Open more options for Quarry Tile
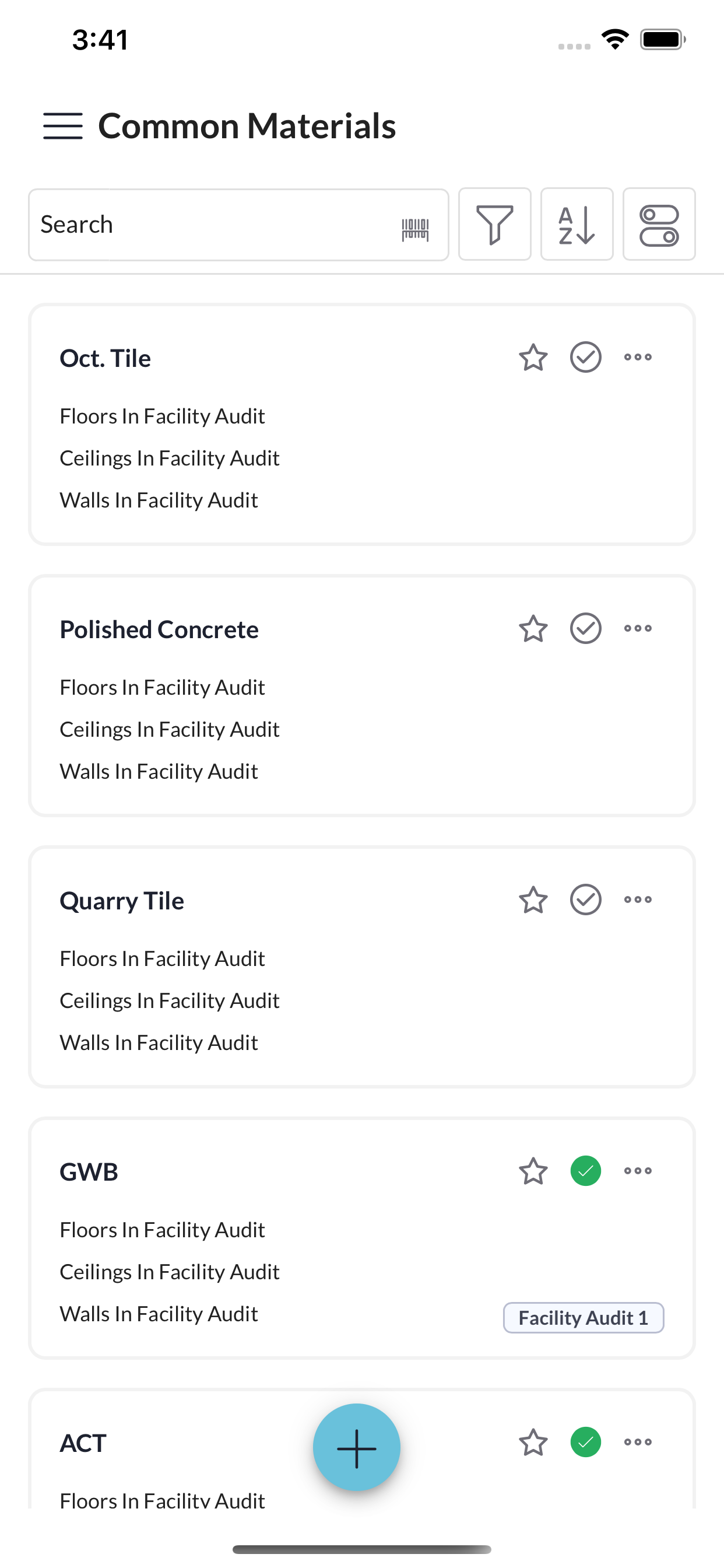The height and width of the screenshot is (1568, 724). 638,900
